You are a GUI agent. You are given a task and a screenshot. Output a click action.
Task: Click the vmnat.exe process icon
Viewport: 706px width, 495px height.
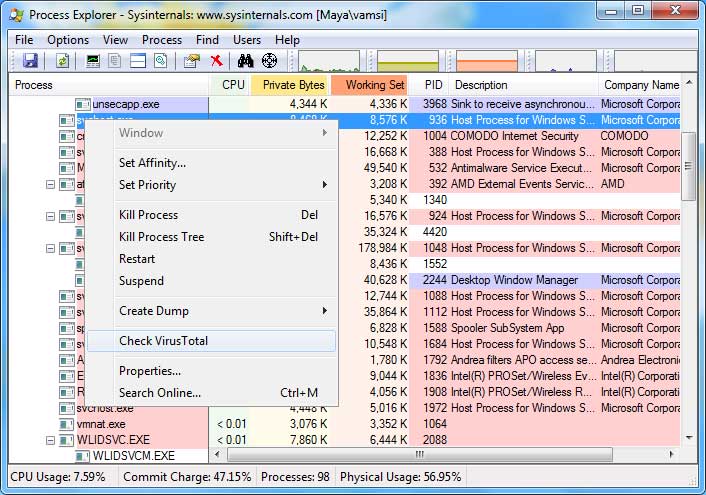(x=67, y=424)
